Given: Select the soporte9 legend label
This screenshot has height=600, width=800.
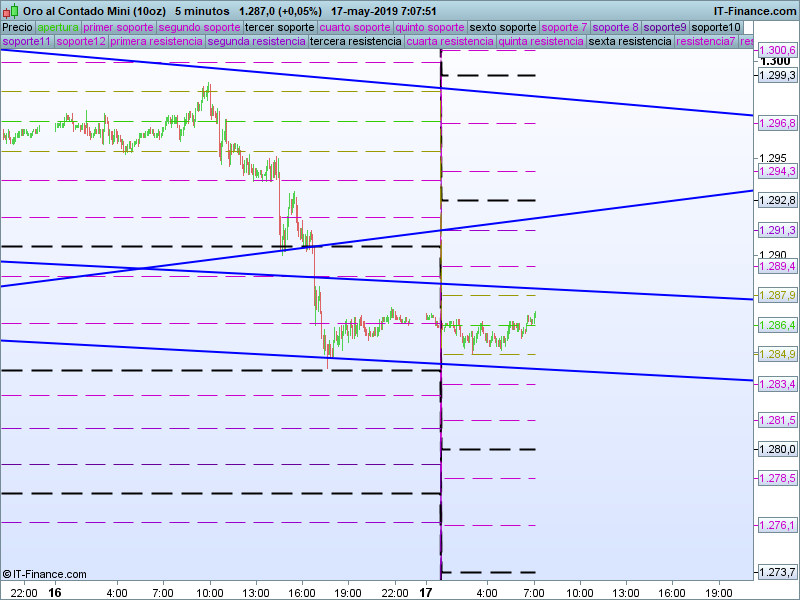Looking at the screenshot, I should 665,28.
